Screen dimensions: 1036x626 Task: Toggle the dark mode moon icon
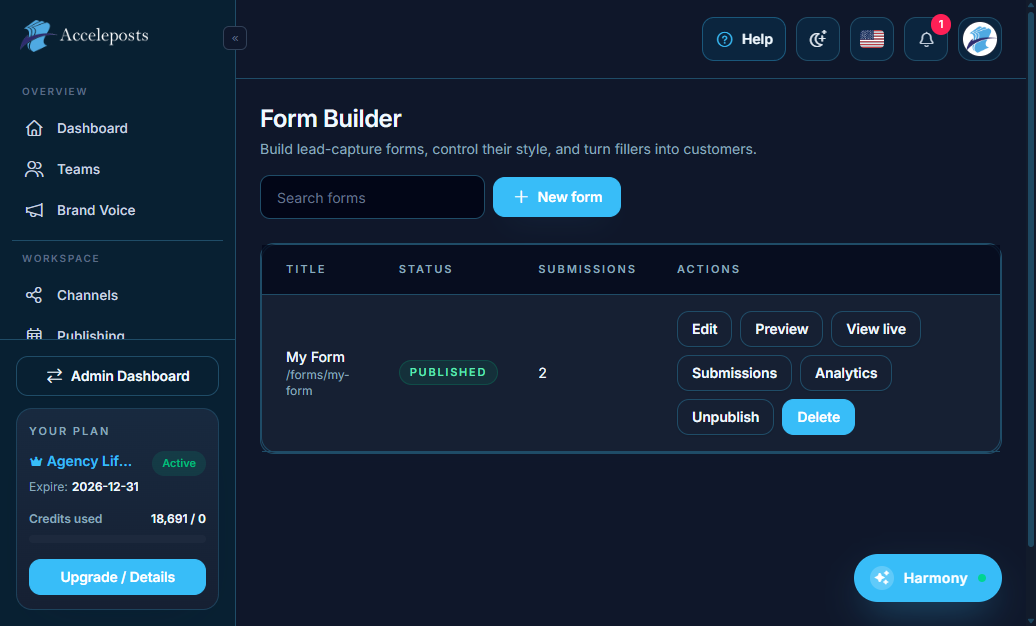tap(817, 39)
